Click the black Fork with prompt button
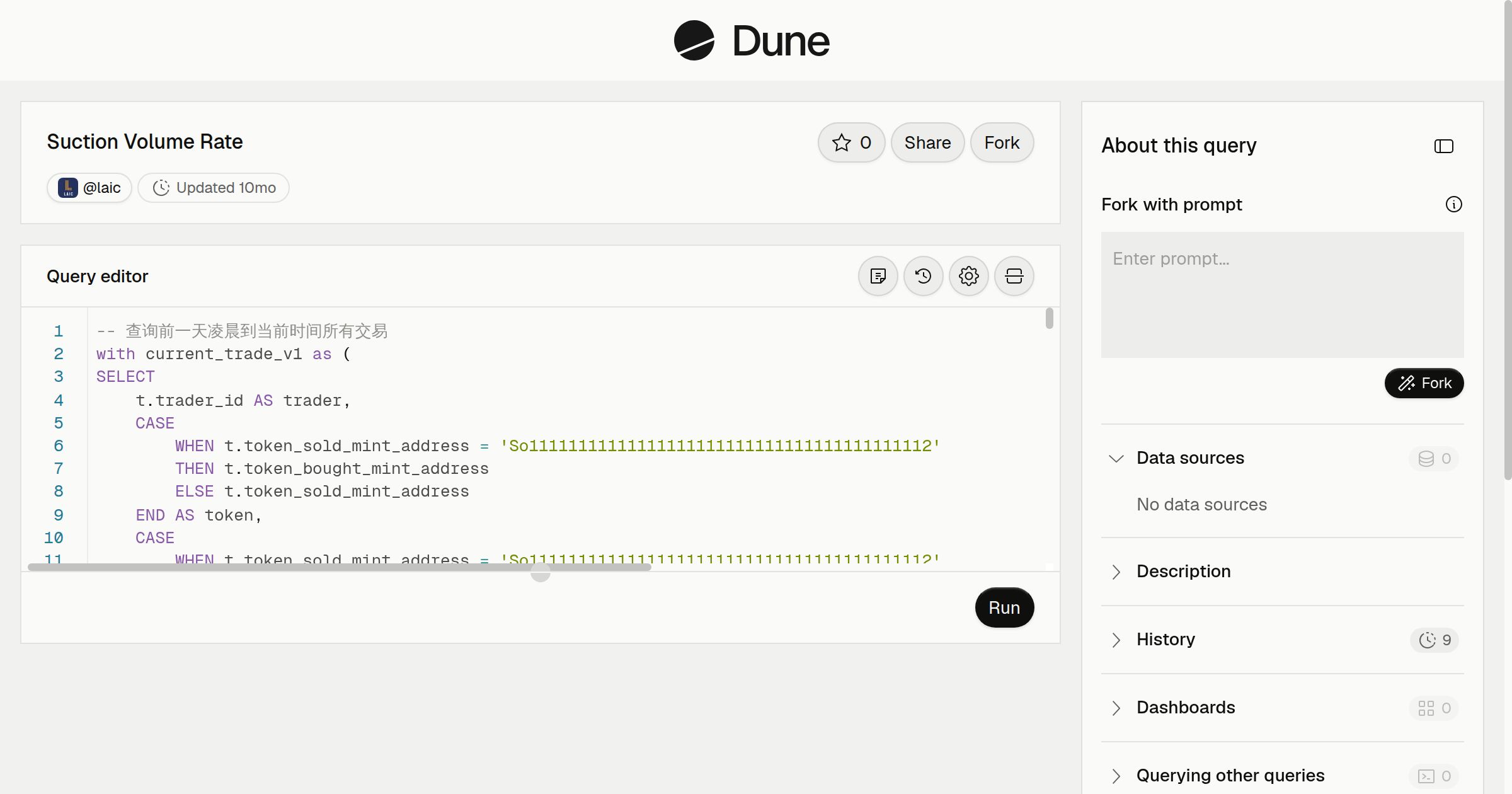 pyautogui.click(x=1424, y=383)
